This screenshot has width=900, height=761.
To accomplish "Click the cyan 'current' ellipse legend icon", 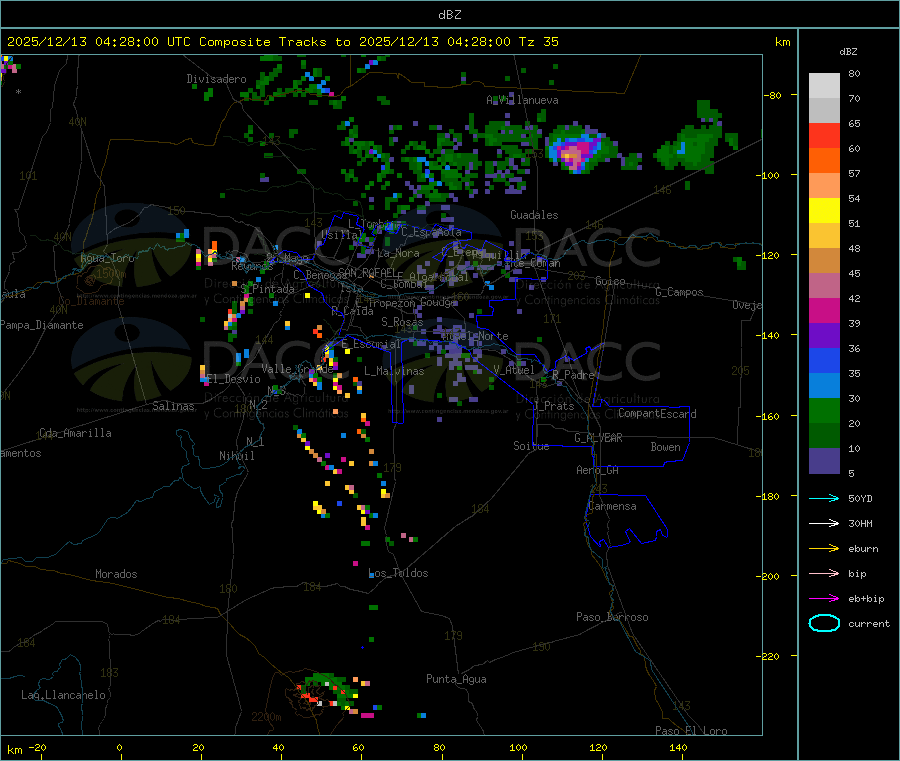I will (824, 623).
